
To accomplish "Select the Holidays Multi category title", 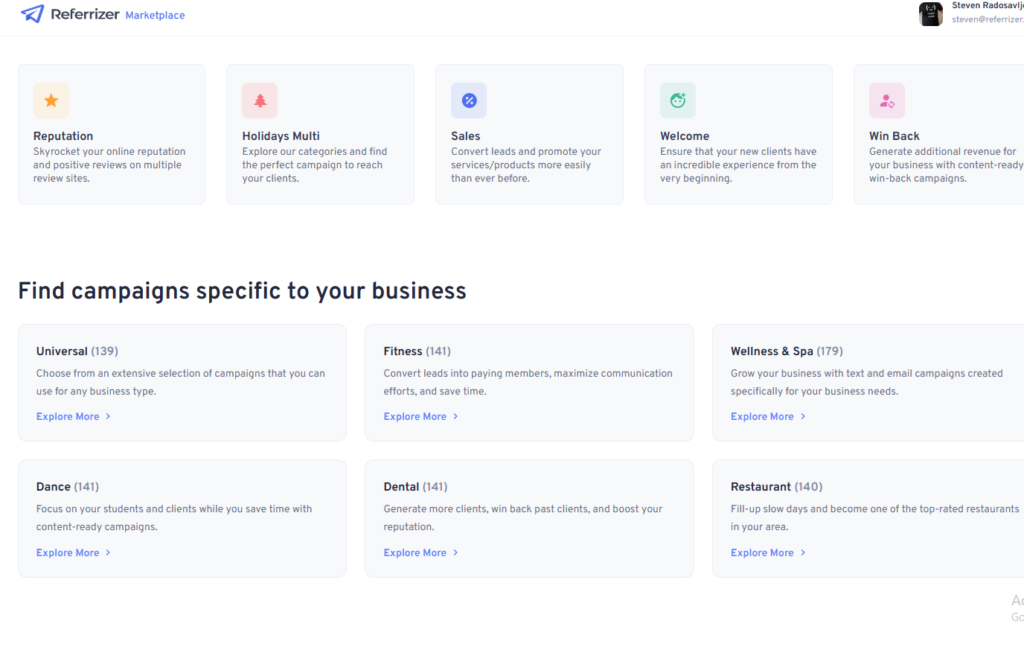I will click(x=281, y=136).
